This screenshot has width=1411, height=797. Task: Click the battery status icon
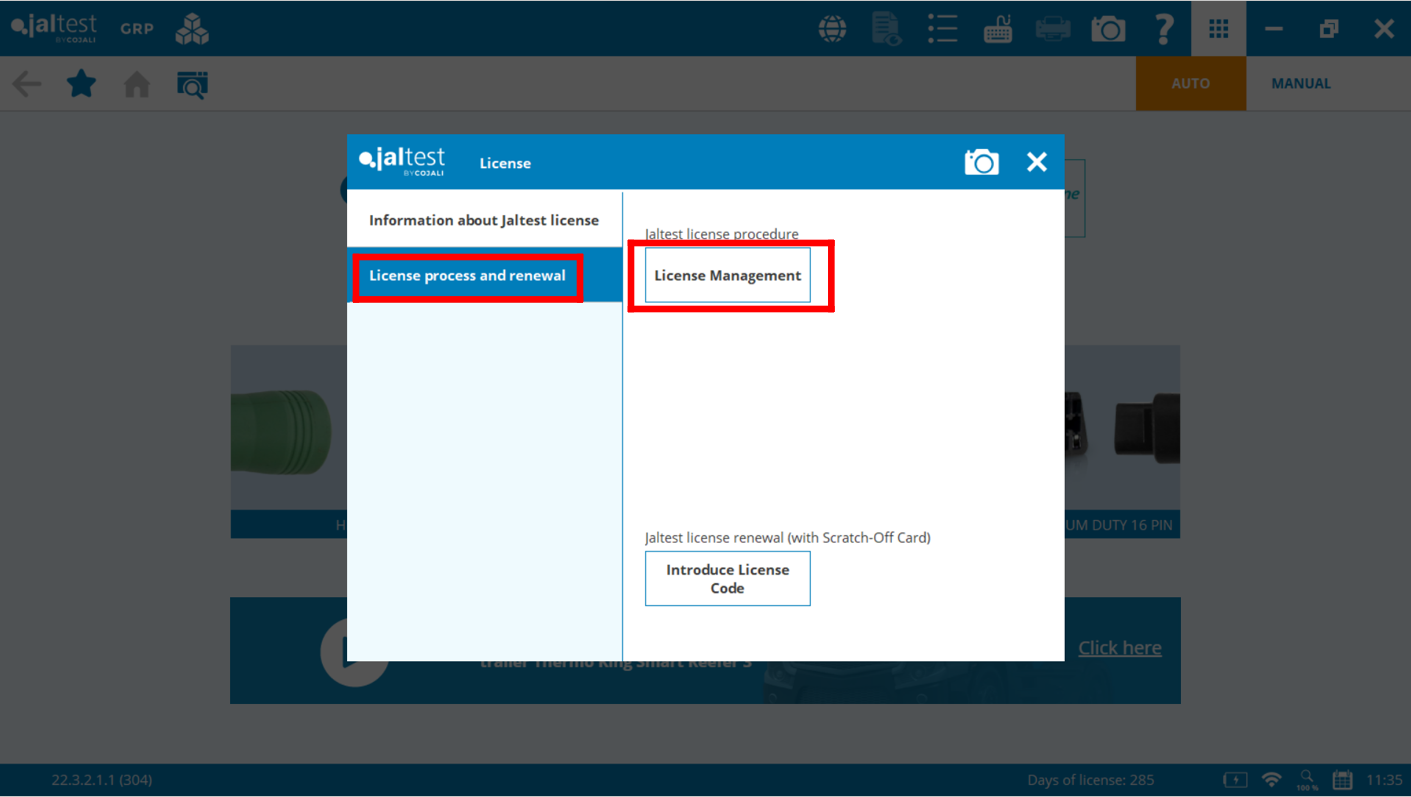click(1235, 780)
